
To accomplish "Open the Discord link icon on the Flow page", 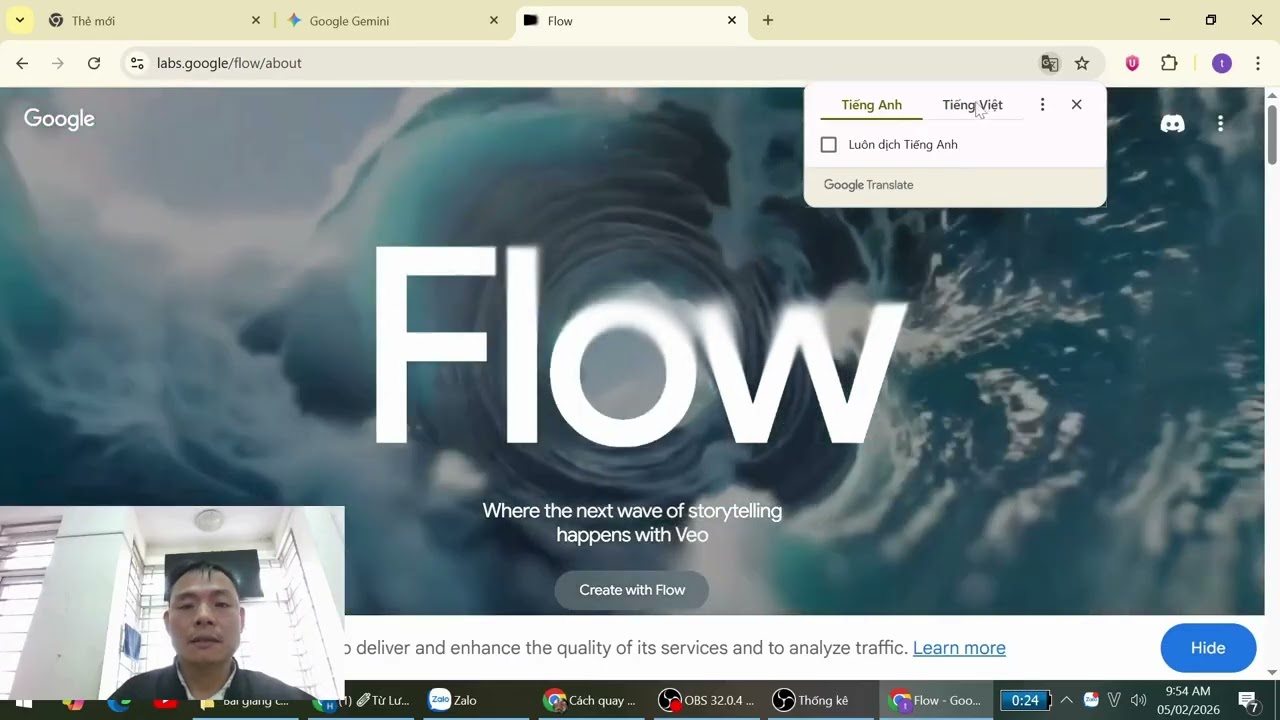I will point(1172,124).
